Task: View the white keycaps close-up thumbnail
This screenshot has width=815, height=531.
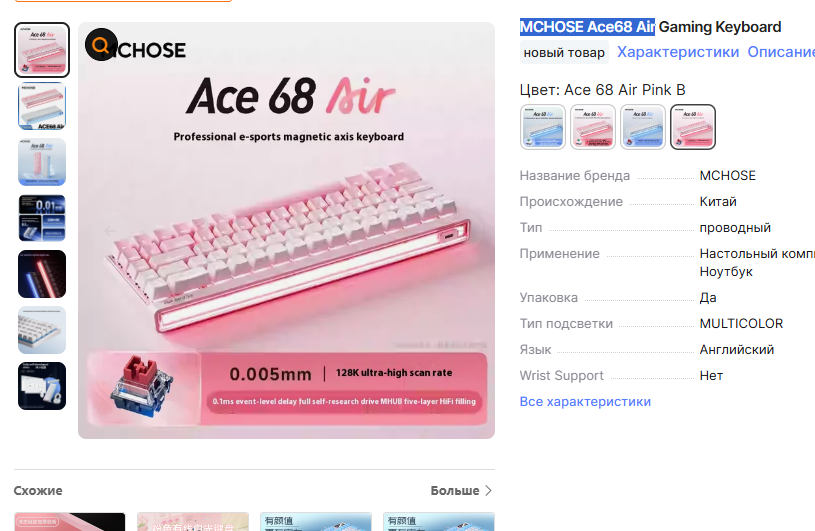Action: (42, 330)
